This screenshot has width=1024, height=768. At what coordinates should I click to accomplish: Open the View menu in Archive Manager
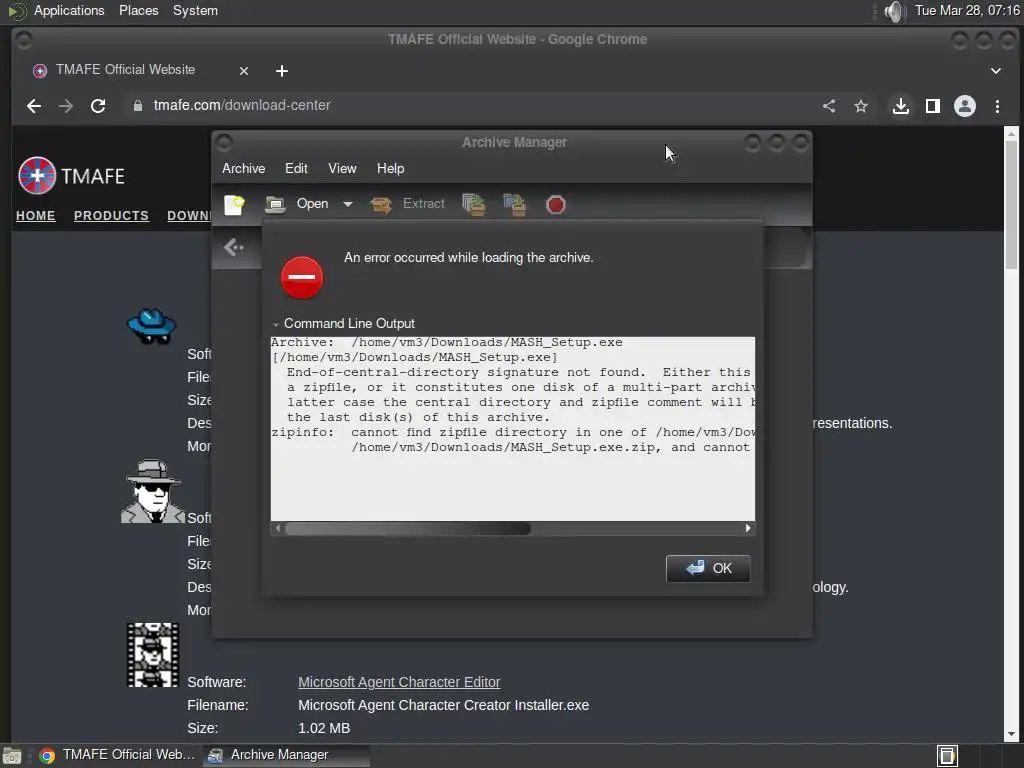342,168
